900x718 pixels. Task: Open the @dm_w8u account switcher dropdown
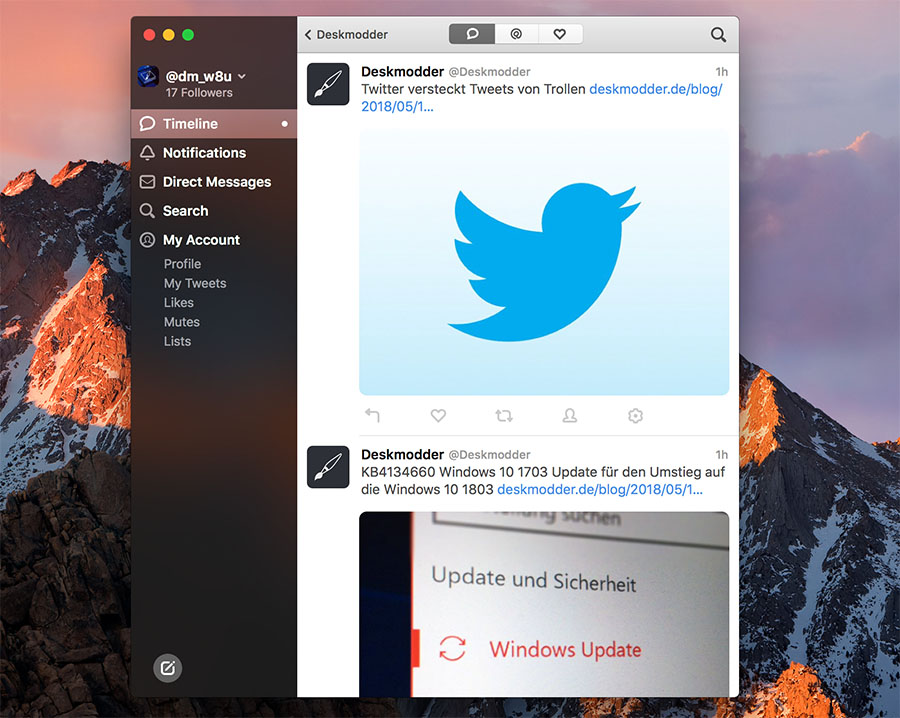coord(242,76)
